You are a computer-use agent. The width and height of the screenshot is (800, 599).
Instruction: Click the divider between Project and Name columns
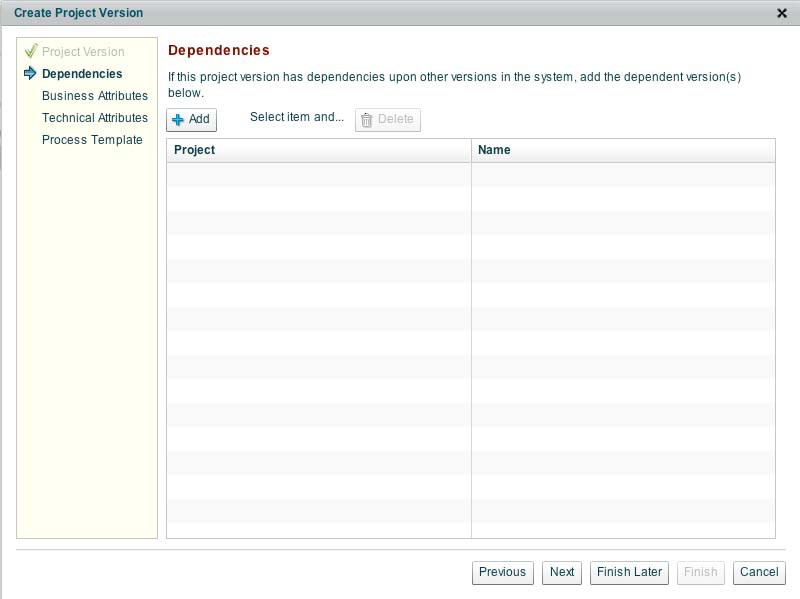471,150
